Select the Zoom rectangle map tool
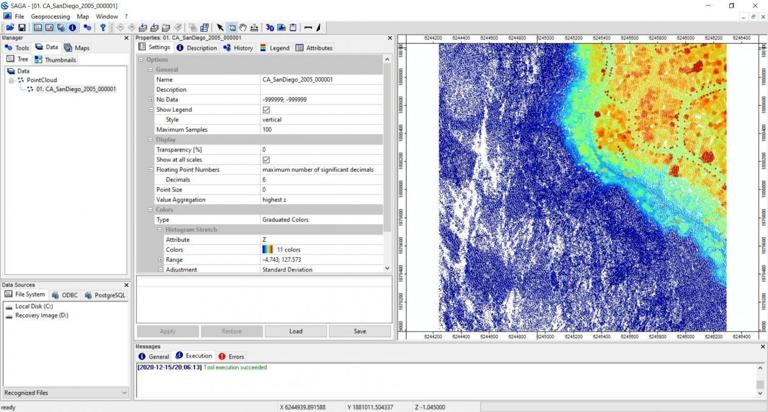 coord(232,28)
